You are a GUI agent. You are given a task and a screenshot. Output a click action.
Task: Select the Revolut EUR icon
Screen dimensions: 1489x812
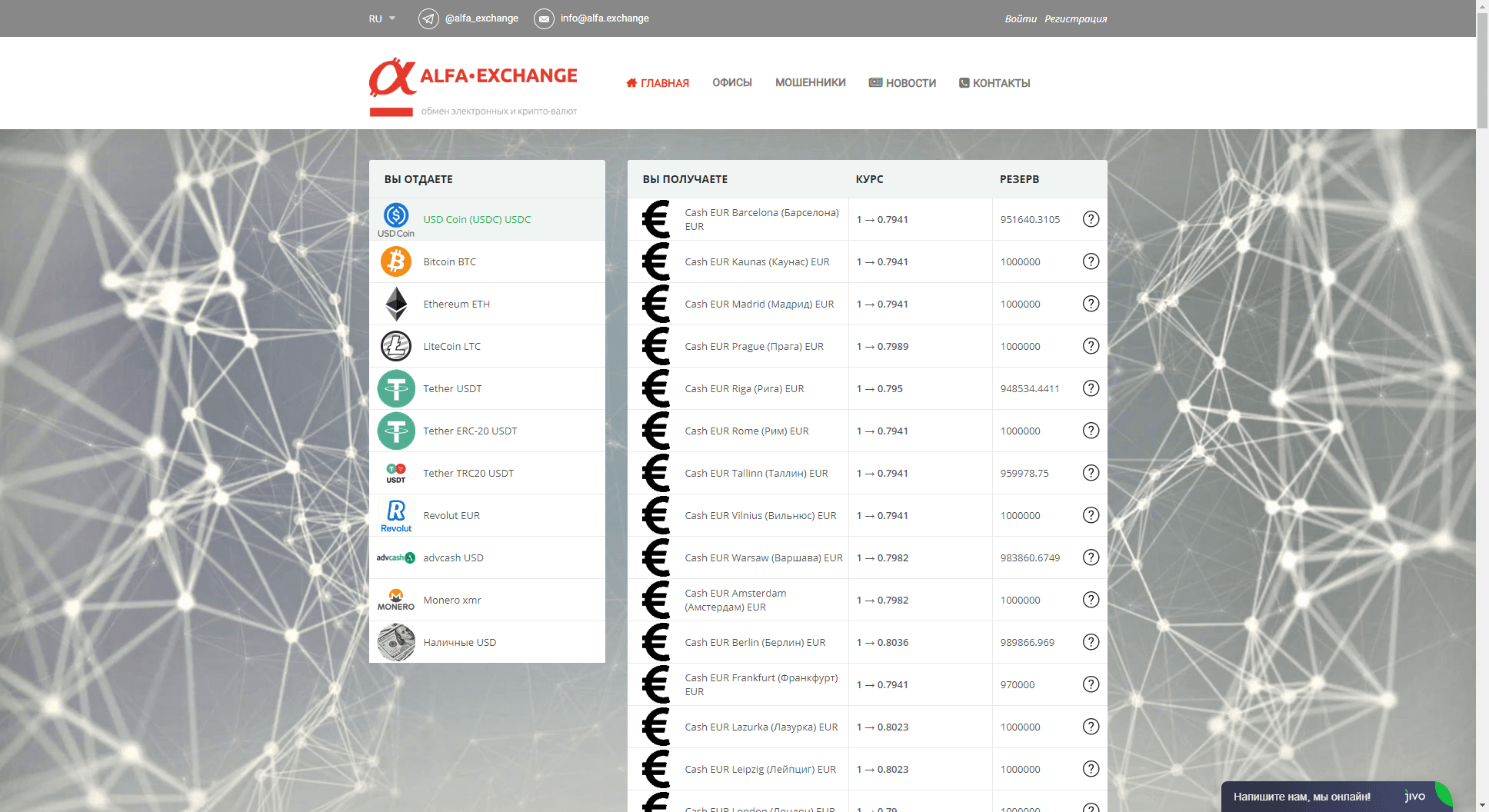click(x=395, y=515)
